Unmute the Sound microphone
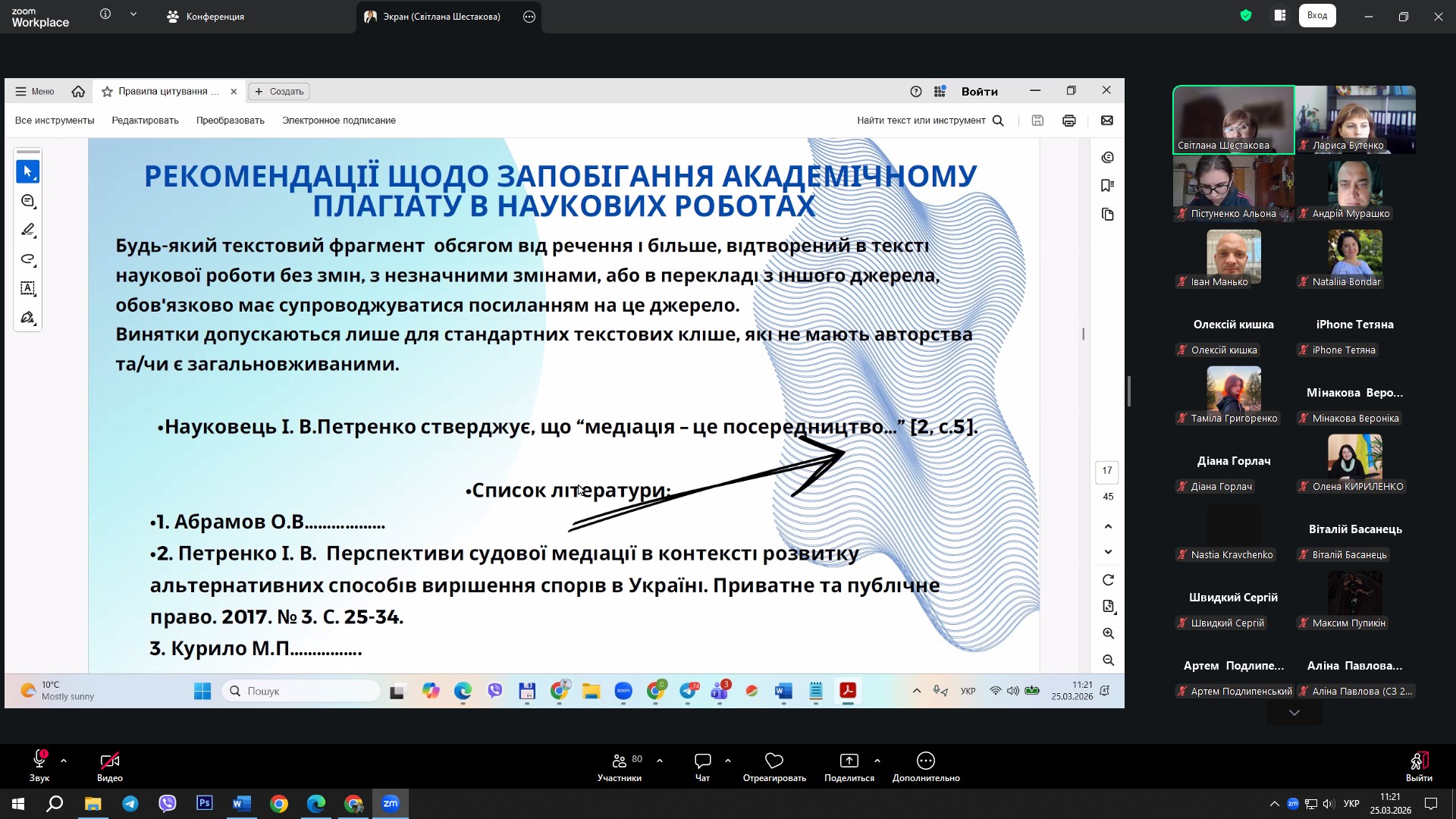The image size is (1456, 819). 39,761
